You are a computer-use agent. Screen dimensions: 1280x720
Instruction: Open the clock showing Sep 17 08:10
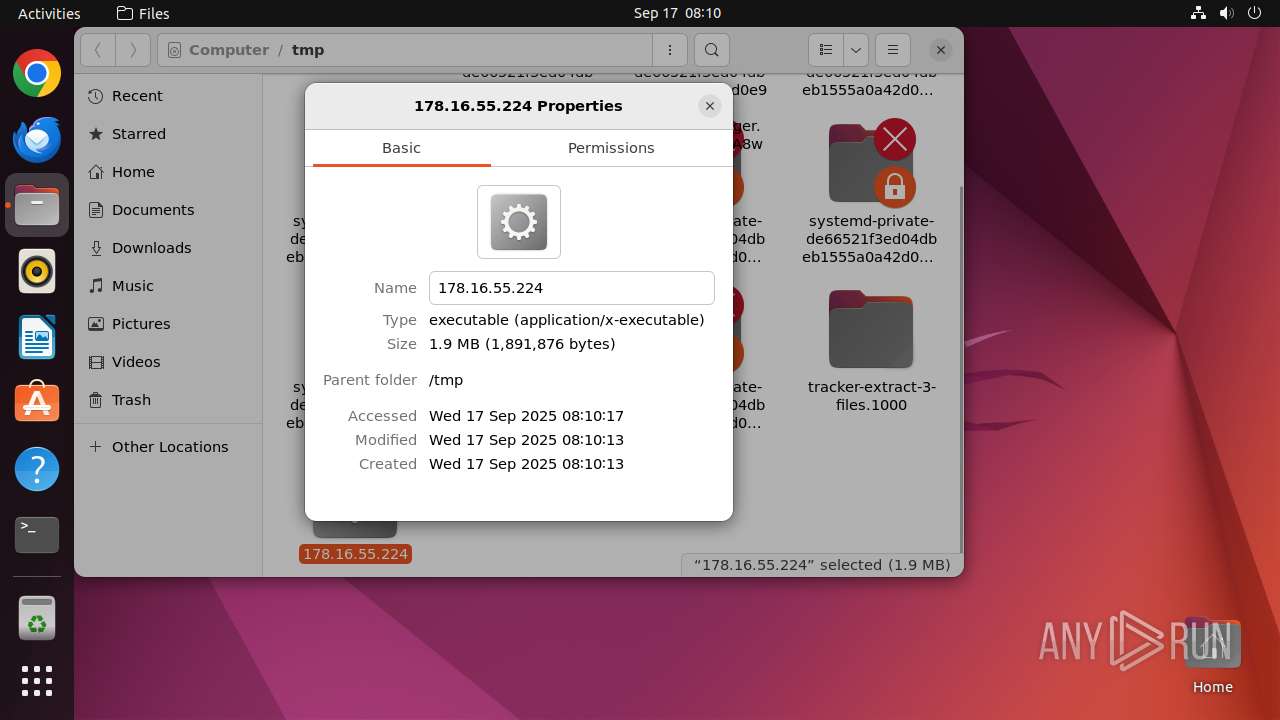pos(677,13)
